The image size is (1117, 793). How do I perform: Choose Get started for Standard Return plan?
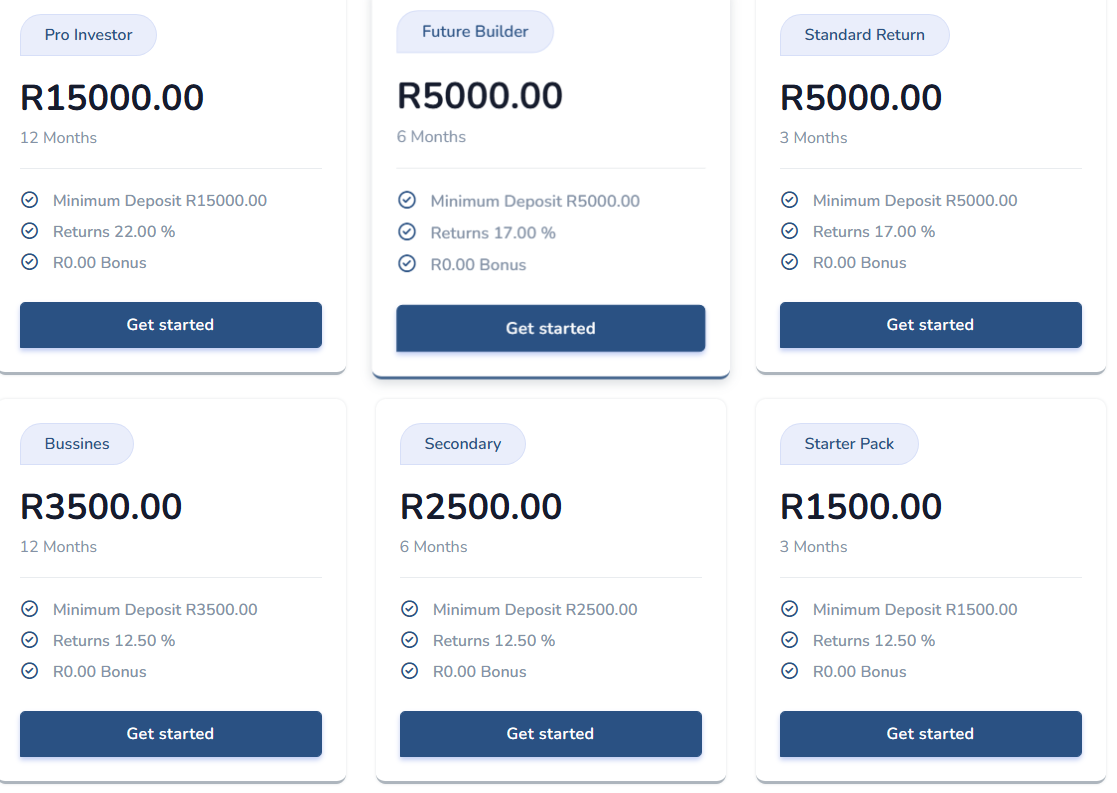pyautogui.click(x=930, y=325)
